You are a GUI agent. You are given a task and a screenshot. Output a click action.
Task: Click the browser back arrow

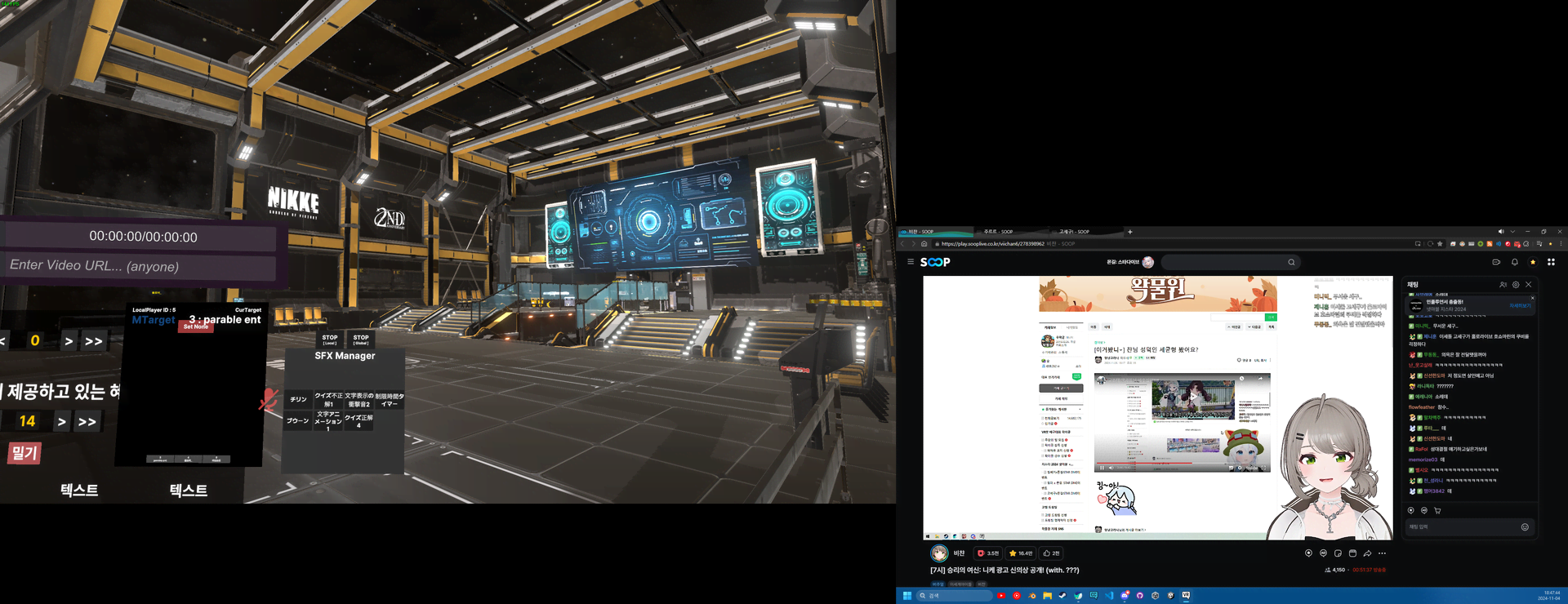click(x=902, y=243)
